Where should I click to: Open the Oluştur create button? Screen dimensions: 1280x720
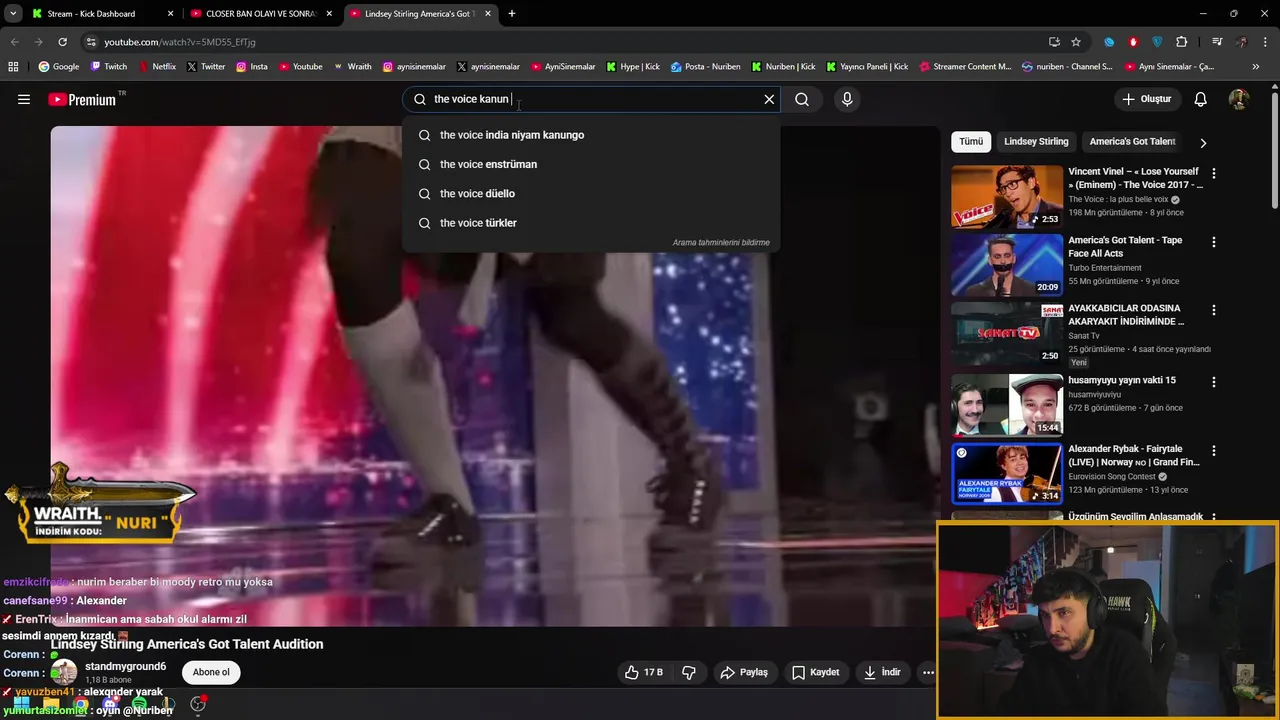pyautogui.click(x=1146, y=99)
